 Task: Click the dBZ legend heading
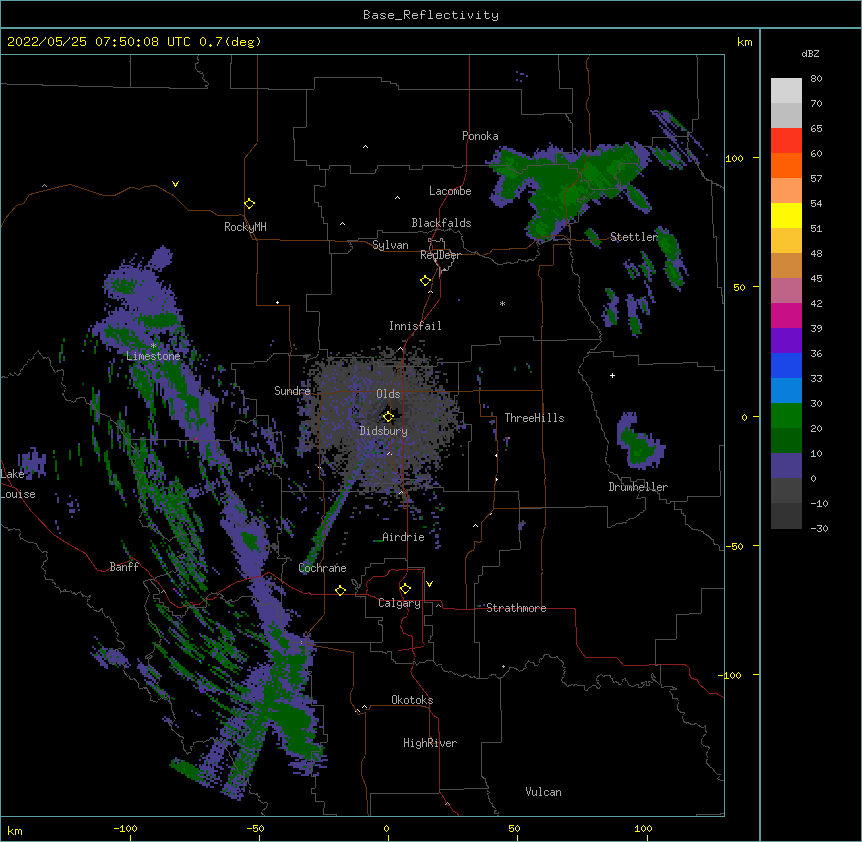tap(810, 53)
